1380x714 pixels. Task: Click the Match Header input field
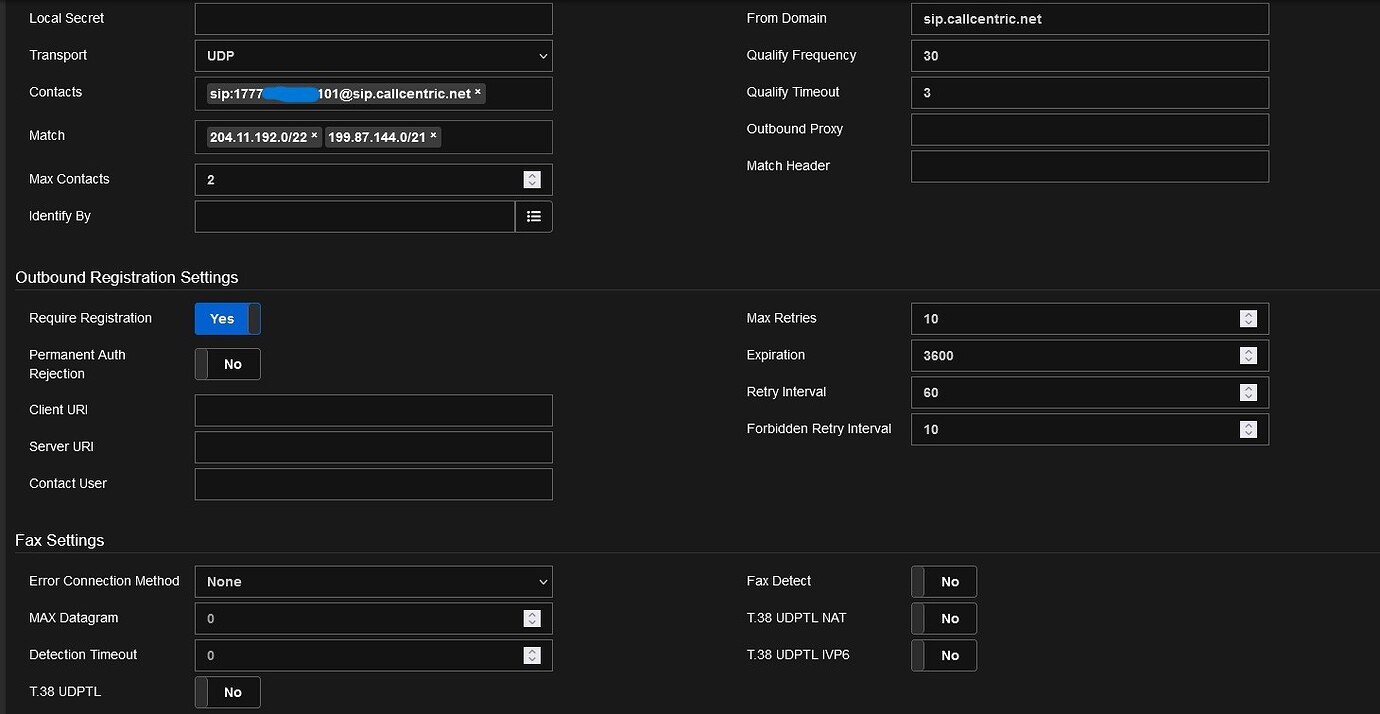(x=1089, y=166)
